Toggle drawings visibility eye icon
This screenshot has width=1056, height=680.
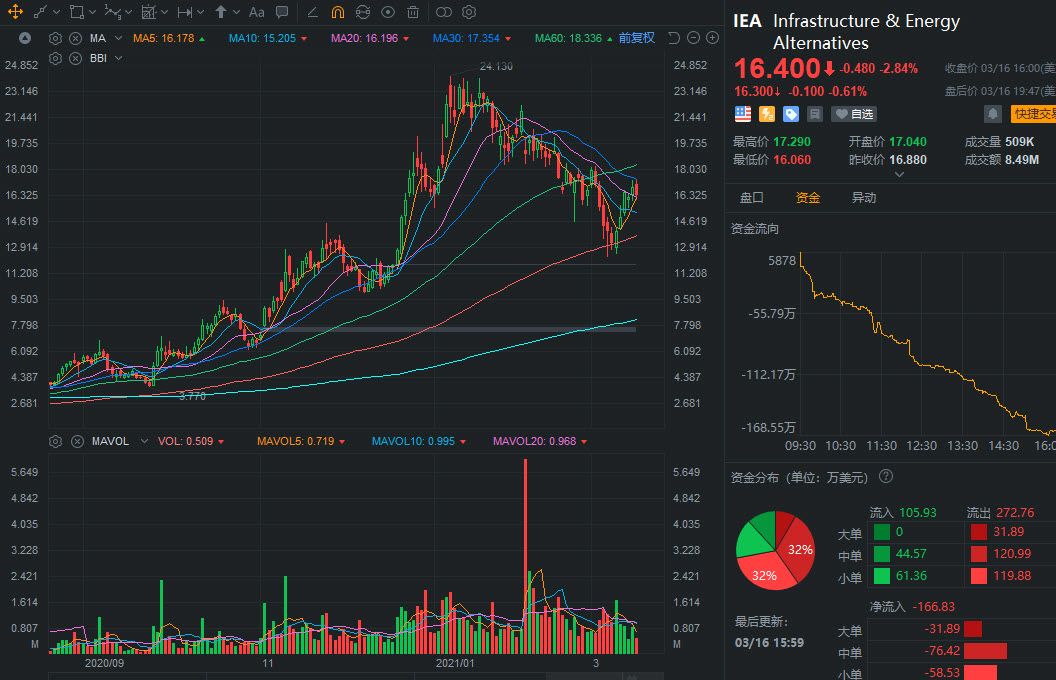[388, 12]
